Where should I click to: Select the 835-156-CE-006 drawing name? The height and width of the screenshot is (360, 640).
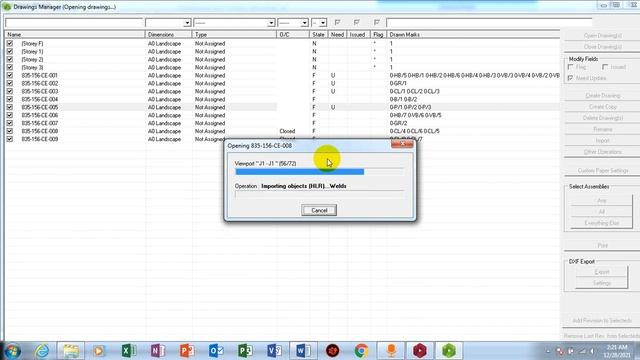40,115
